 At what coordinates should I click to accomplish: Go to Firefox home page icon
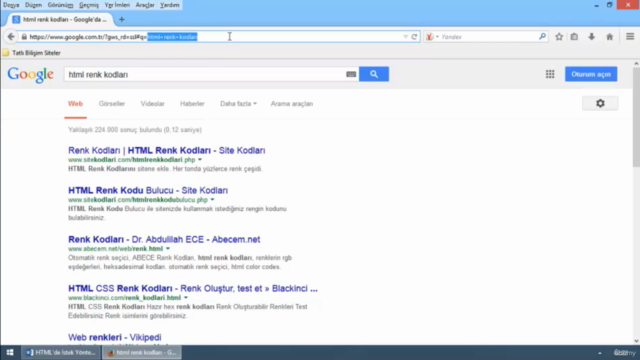[609, 37]
